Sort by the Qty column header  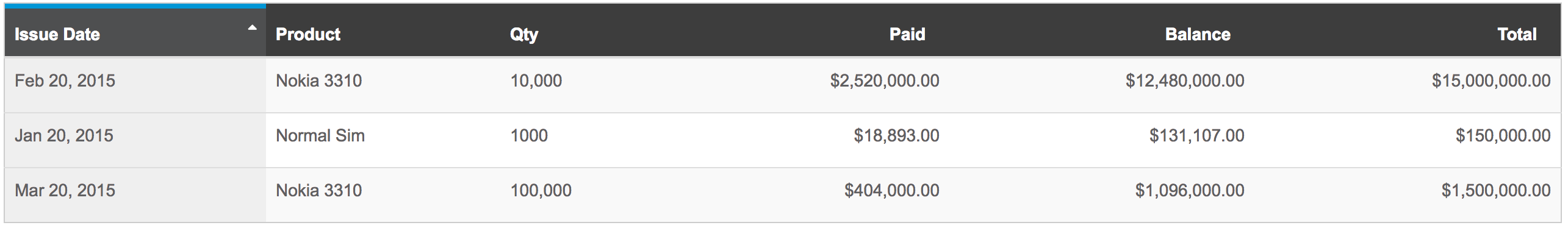tap(524, 34)
